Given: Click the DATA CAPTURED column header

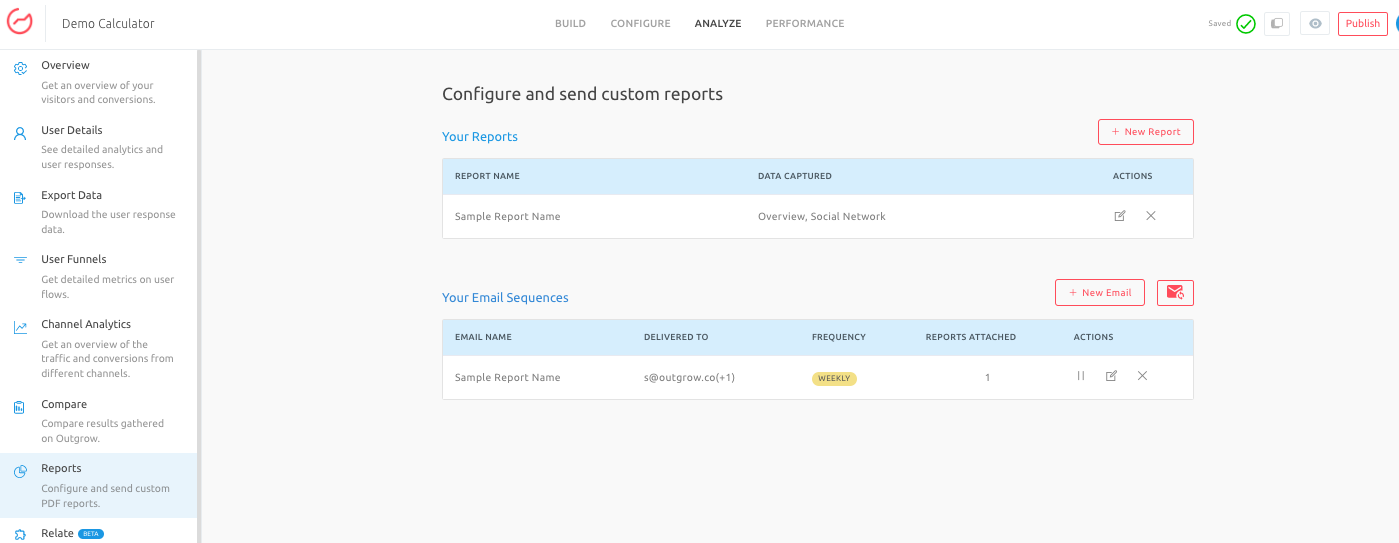Looking at the screenshot, I should click(795, 176).
